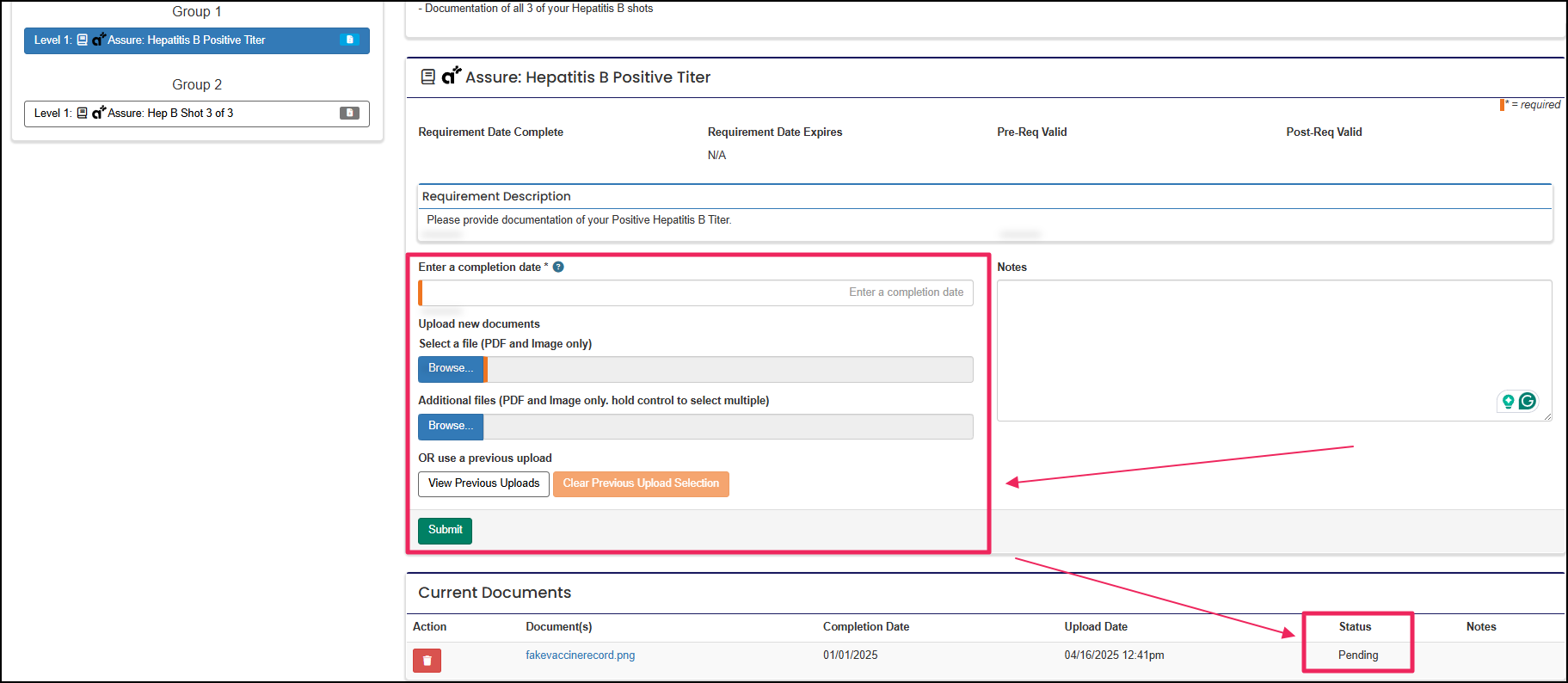1568x683 pixels.
Task: Click the Upload Date column header
Action: 1095,627
